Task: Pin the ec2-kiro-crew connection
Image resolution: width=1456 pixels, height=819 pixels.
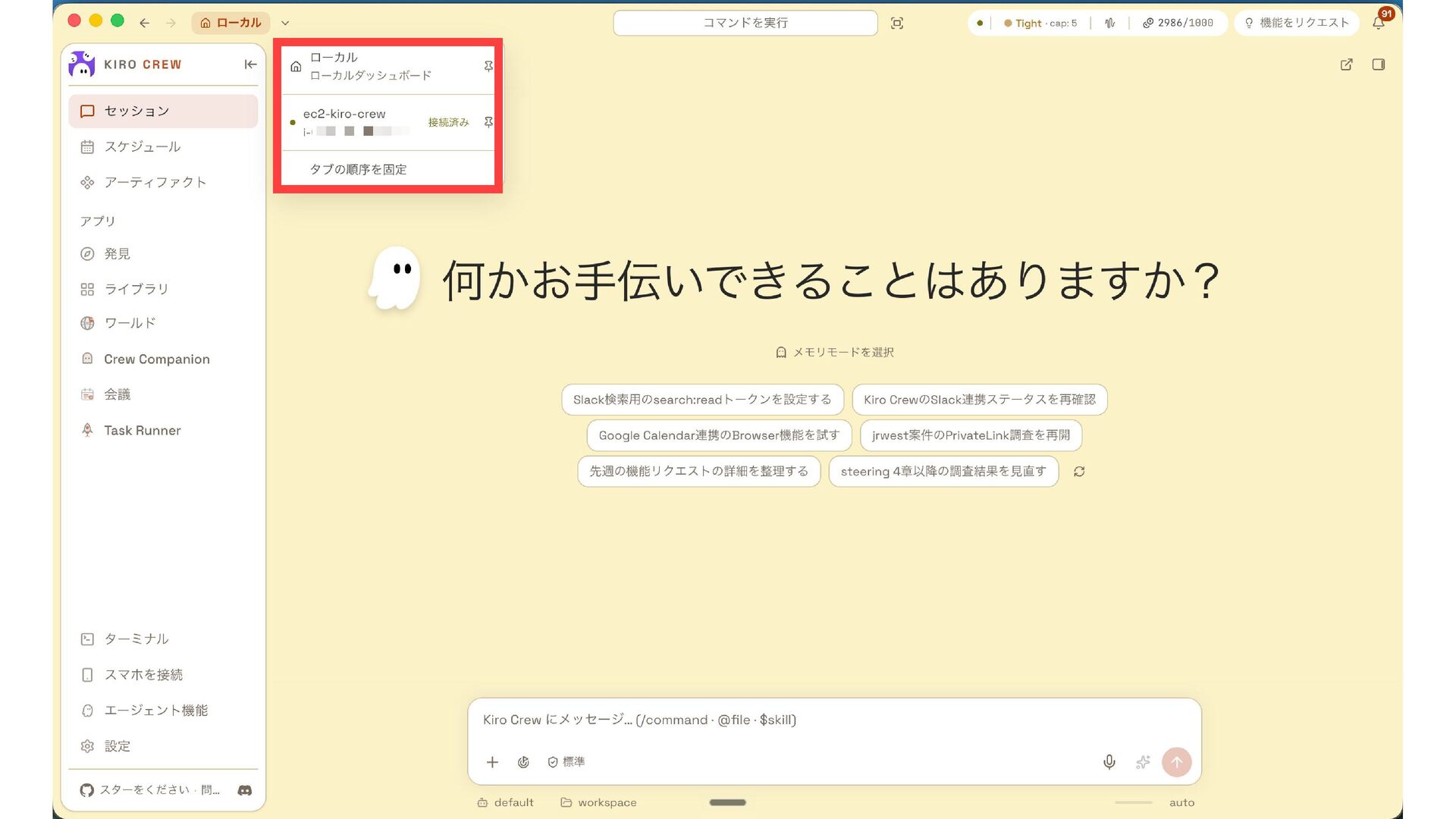Action: click(x=488, y=122)
